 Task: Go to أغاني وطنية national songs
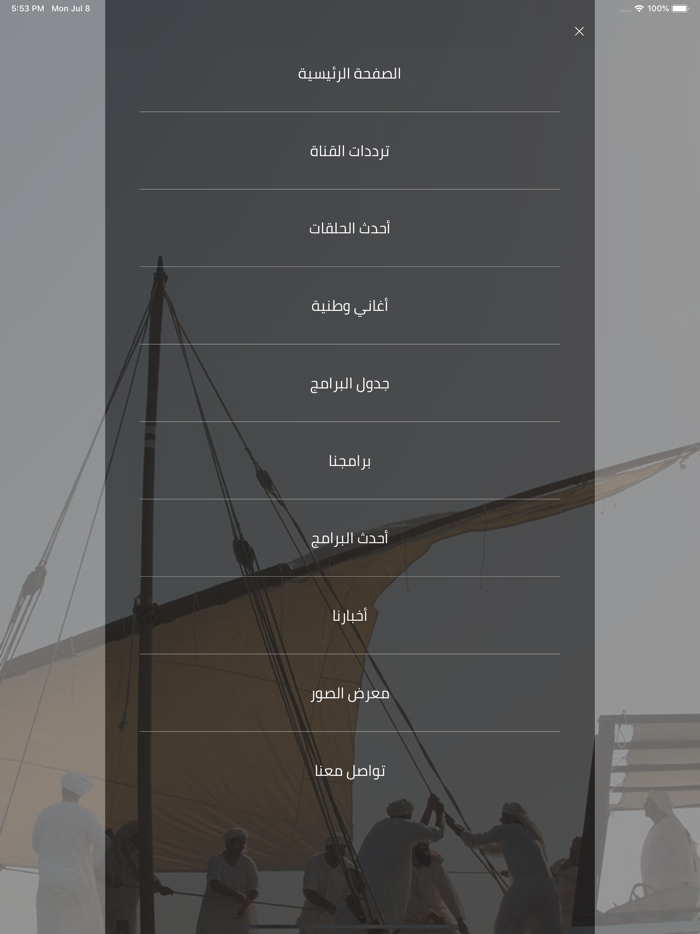[350, 305]
